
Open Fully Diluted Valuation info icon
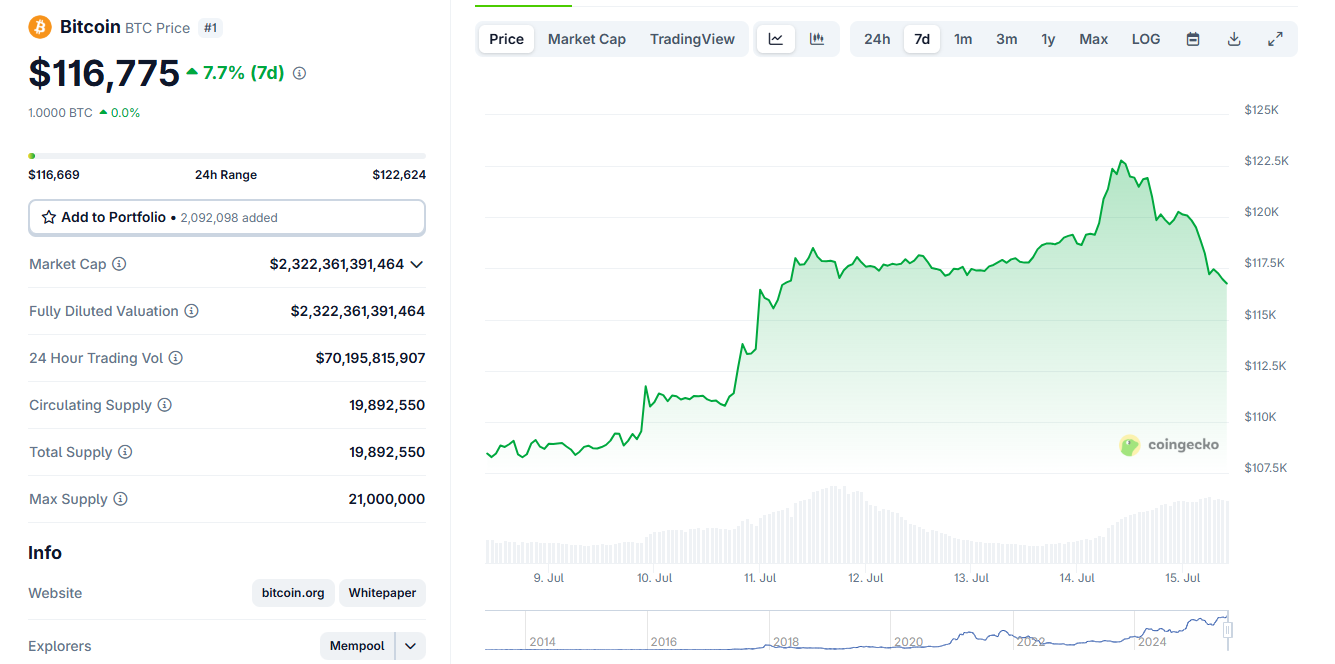[x=191, y=311]
